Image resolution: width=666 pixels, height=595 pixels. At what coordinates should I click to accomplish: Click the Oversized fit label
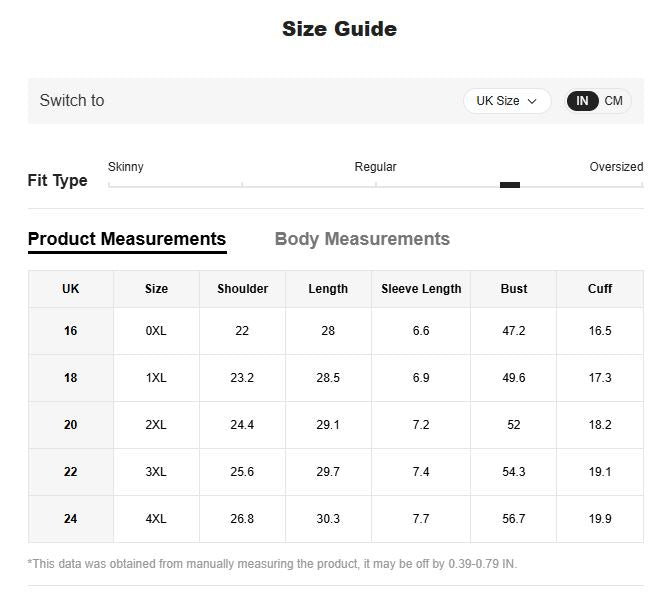616,166
